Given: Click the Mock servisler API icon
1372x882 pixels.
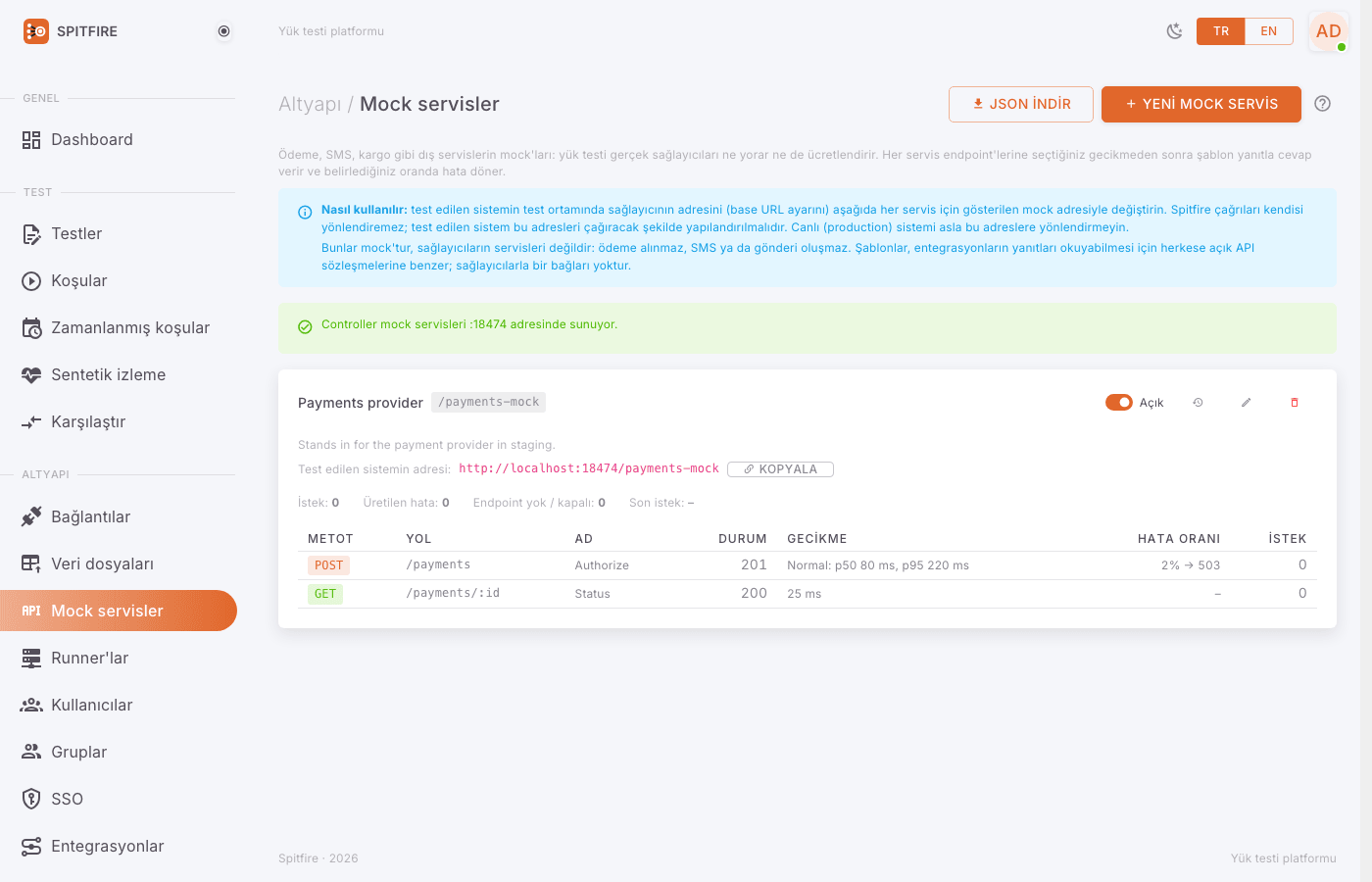Looking at the screenshot, I should [x=31, y=611].
